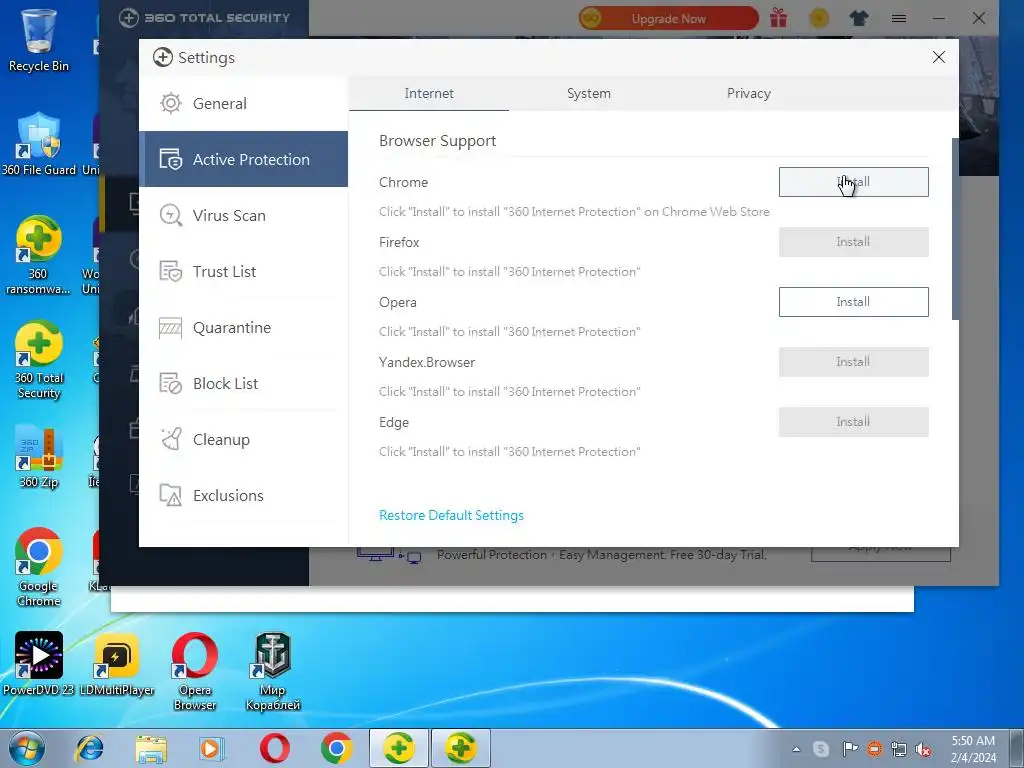Open Internet Explorer from taskbar
1024x768 pixels.
(89, 748)
